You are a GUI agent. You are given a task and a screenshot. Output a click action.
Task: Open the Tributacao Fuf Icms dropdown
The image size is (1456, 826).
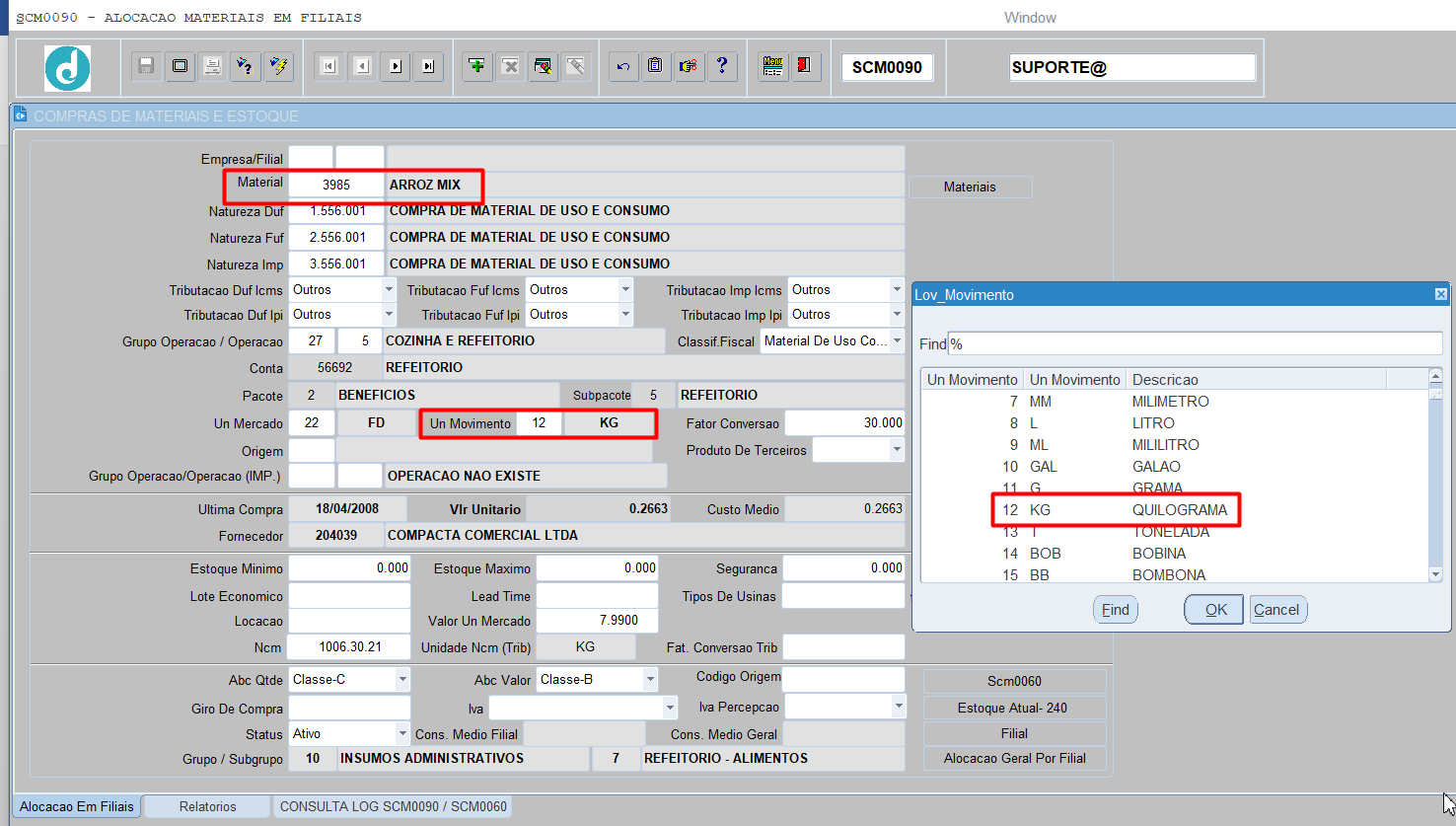(625, 289)
